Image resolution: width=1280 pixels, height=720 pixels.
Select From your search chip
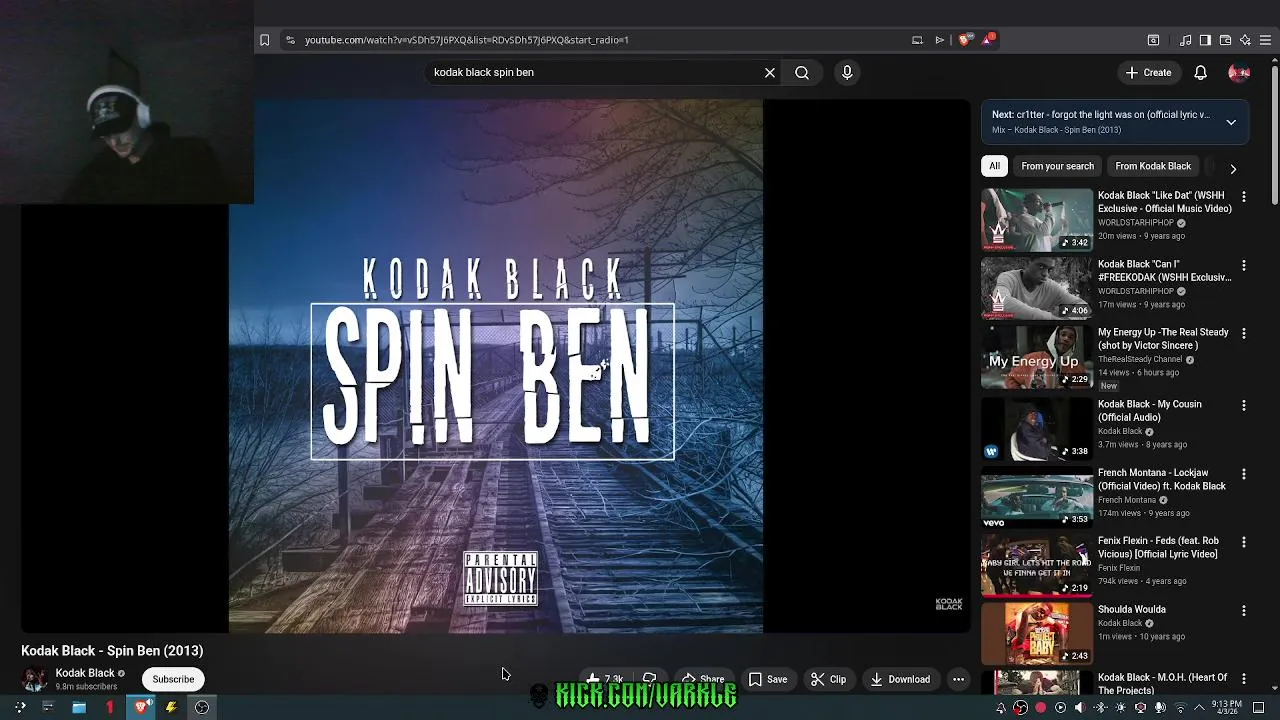pos(1057,166)
